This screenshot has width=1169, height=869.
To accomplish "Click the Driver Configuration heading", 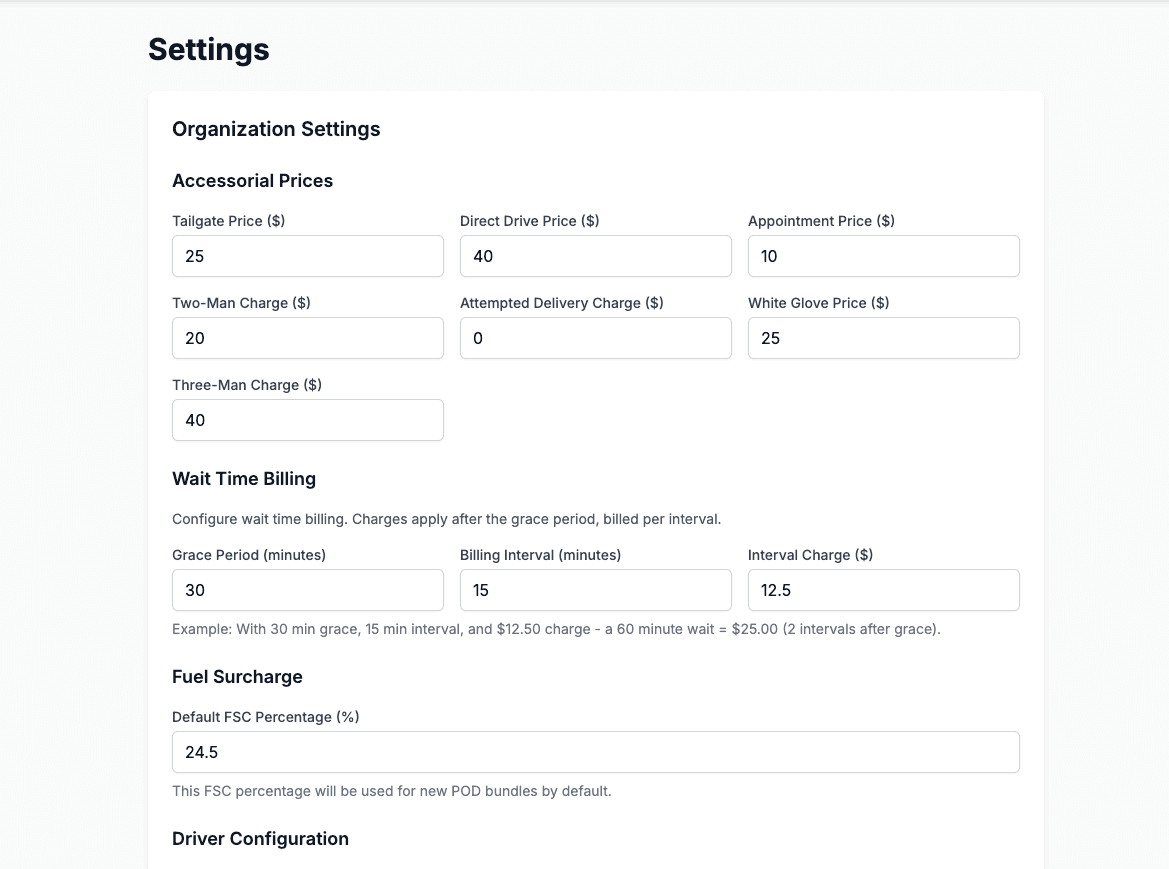I will (260, 839).
